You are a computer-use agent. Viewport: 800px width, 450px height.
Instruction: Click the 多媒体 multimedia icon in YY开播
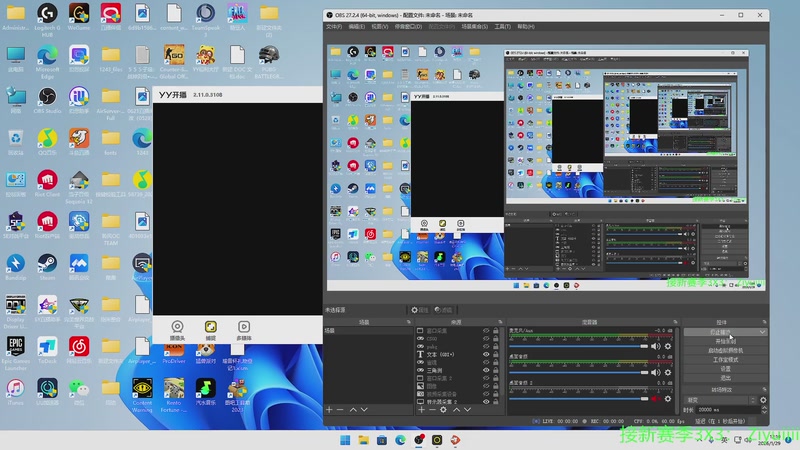point(243,328)
